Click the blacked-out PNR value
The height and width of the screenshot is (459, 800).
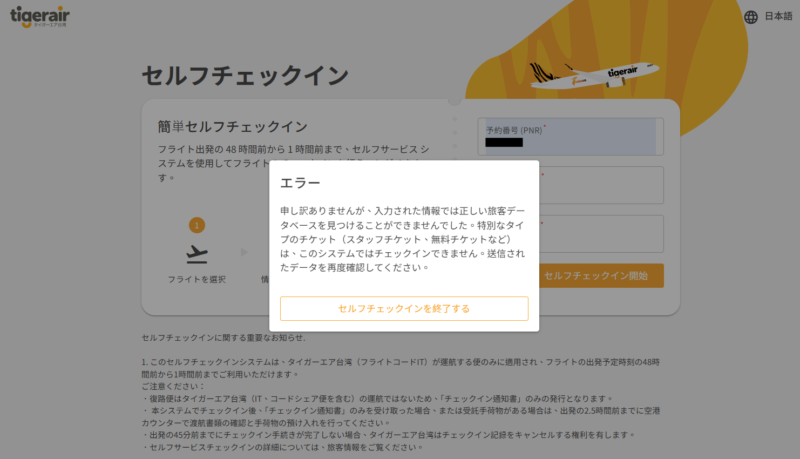tap(503, 143)
